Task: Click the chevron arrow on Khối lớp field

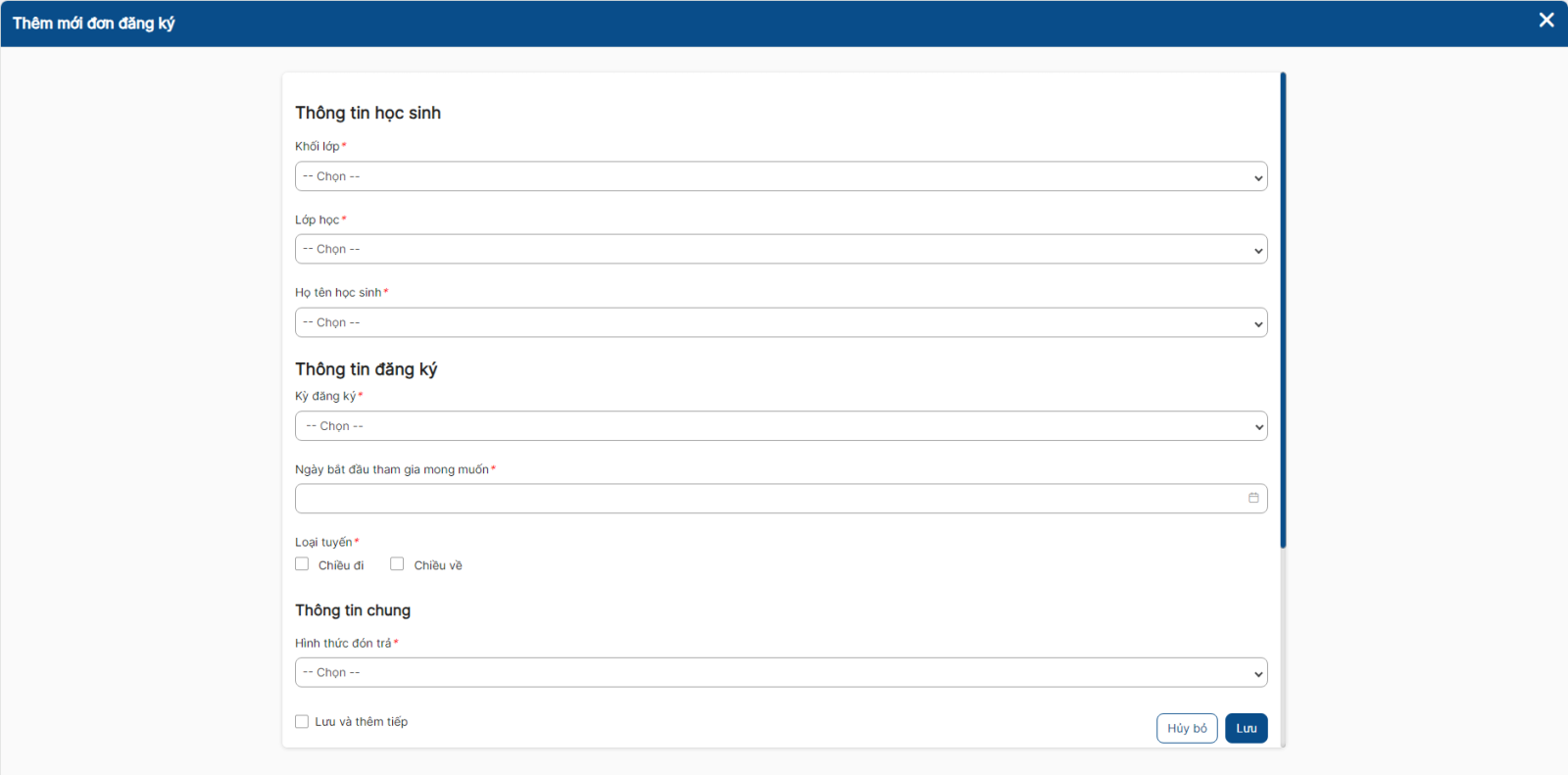Action: (1258, 177)
